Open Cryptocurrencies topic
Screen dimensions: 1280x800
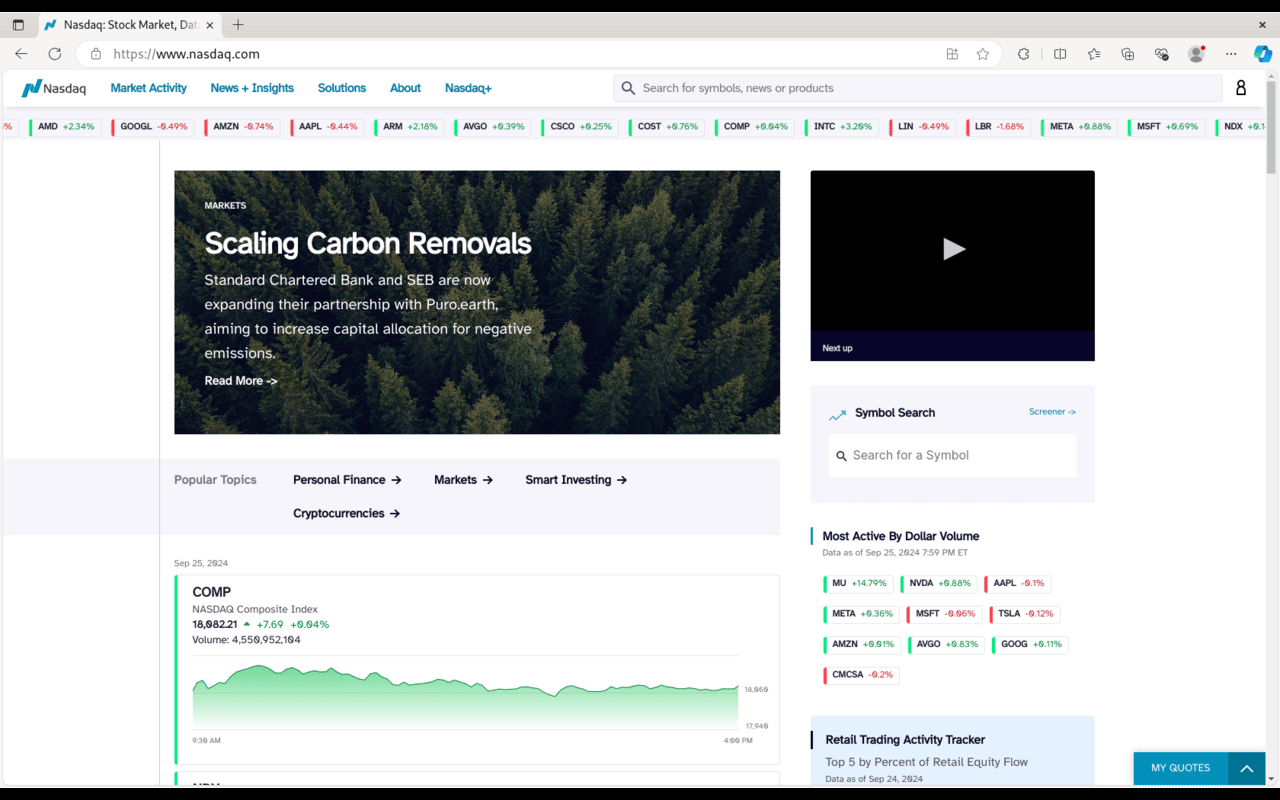pos(346,513)
